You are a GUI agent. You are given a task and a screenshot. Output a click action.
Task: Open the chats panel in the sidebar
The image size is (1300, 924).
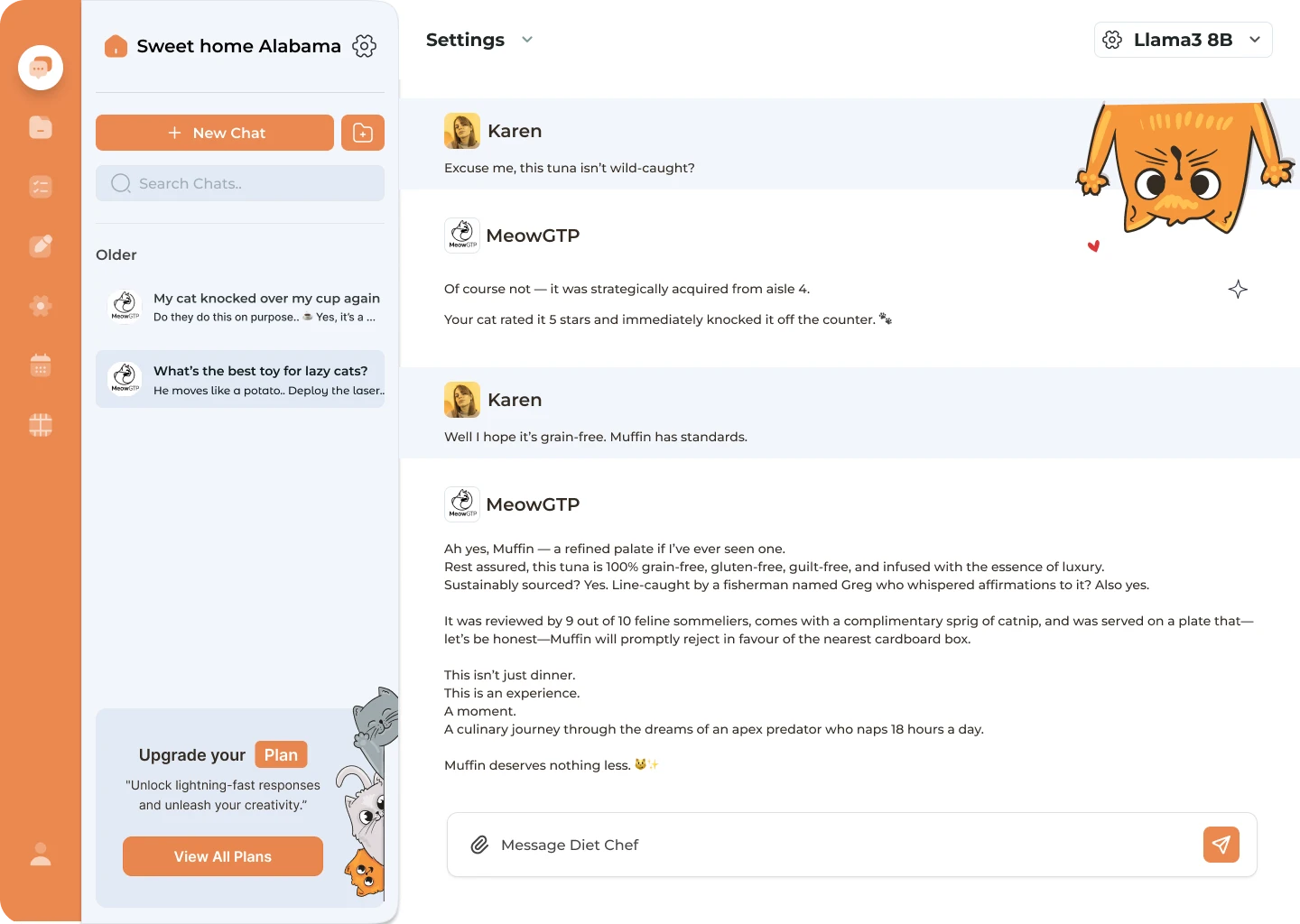pos(41,67)
